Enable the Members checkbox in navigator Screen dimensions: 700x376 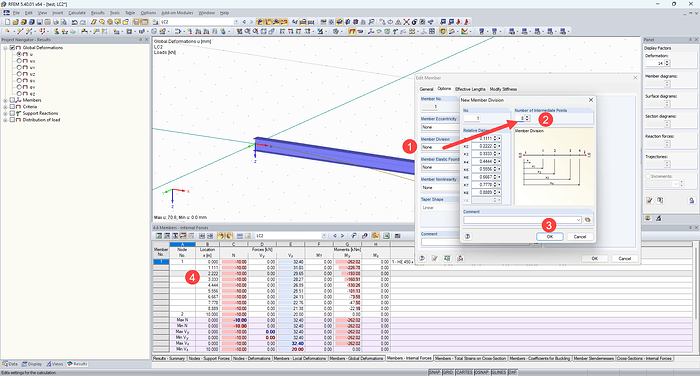[12, 100]
